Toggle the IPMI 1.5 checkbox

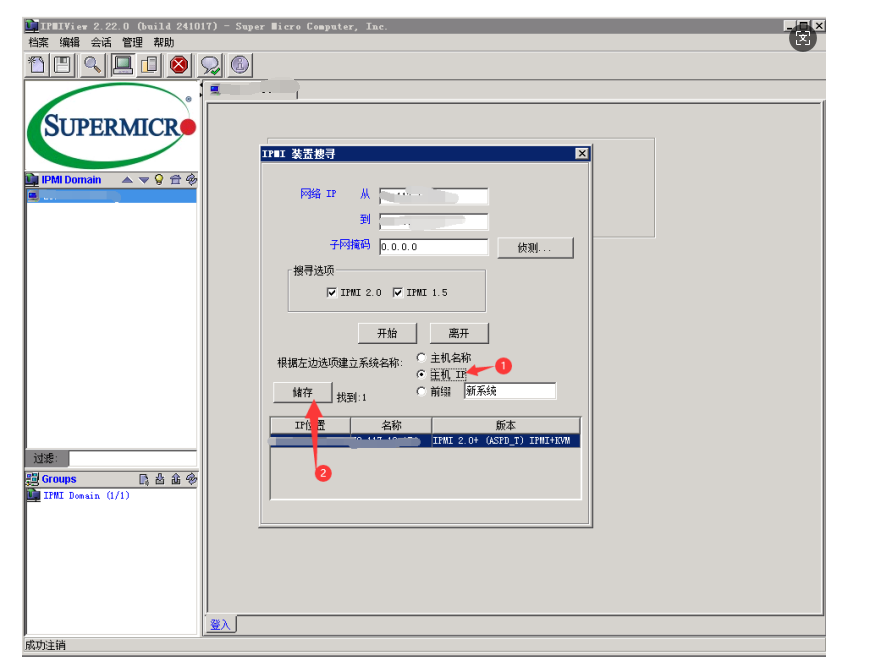click(398, 293)
